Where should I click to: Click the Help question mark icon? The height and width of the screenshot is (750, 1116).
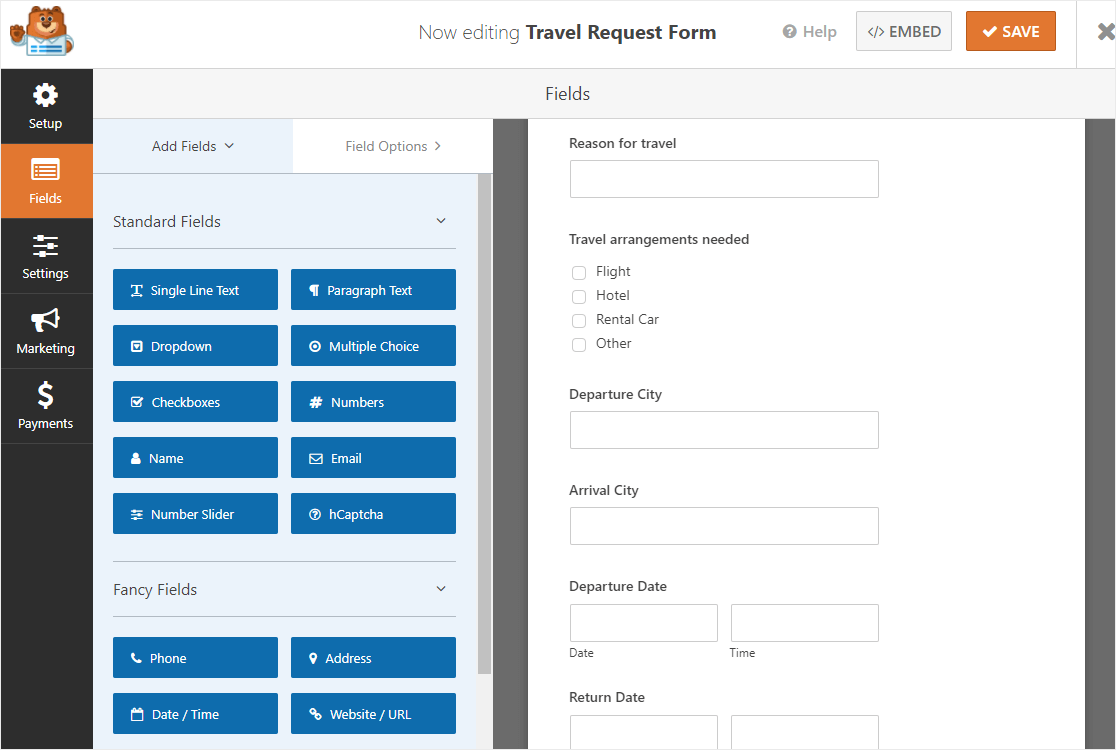pos(789,31)
